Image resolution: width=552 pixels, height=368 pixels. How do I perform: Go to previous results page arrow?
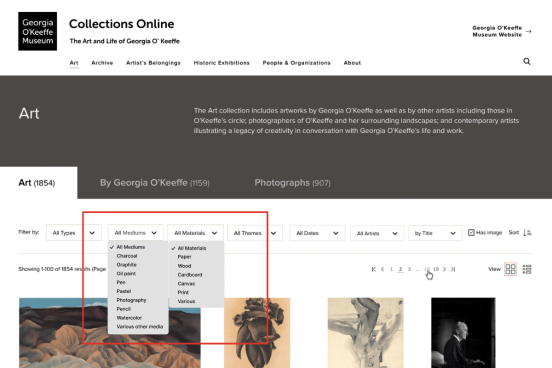(x=383, y=269)
